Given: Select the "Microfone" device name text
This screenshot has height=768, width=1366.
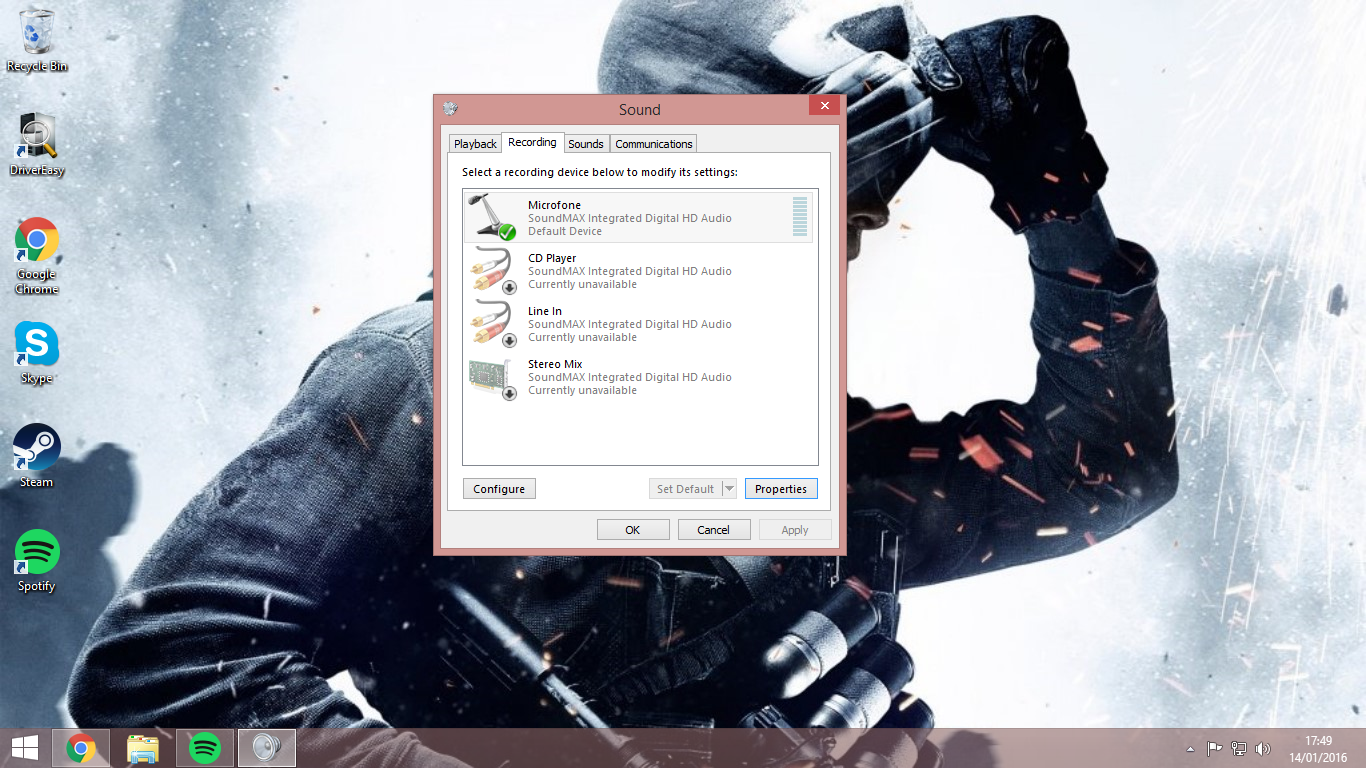Looking at the screenshot, I should point(554,205).
